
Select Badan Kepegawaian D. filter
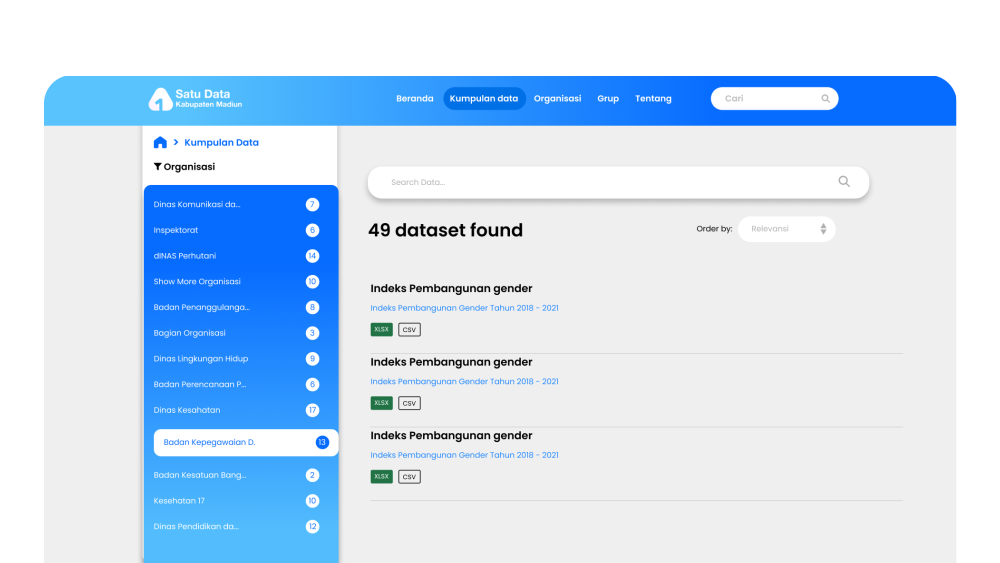[x=210, y=442]
